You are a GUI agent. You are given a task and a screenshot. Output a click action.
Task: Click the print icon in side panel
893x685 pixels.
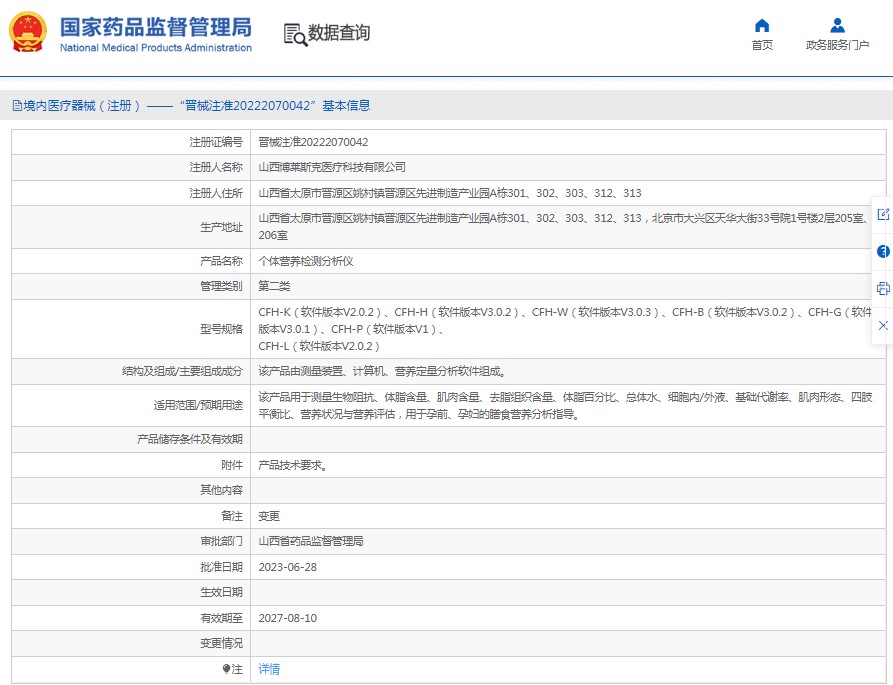pyautogui.click(x=883, y=288)
